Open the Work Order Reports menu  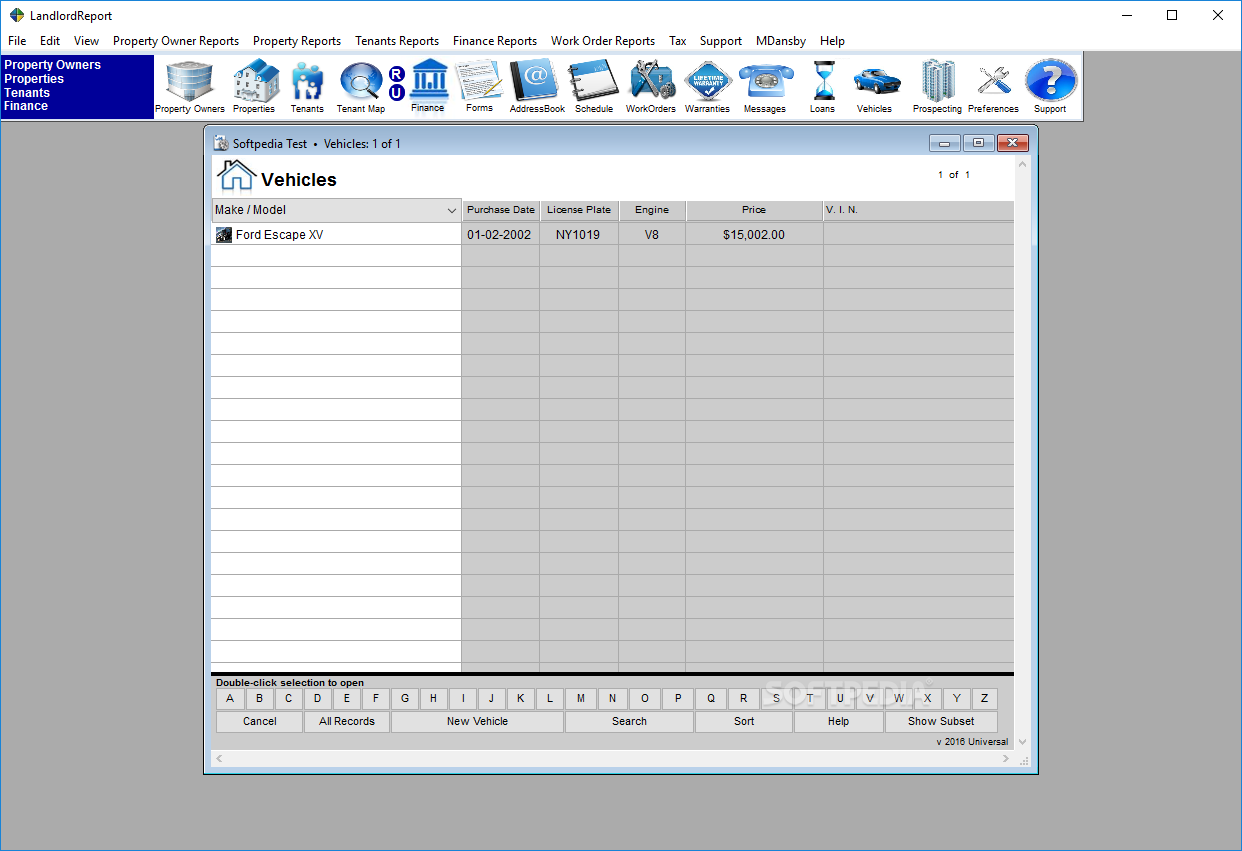pyautogui.click(x=603, y=41)
